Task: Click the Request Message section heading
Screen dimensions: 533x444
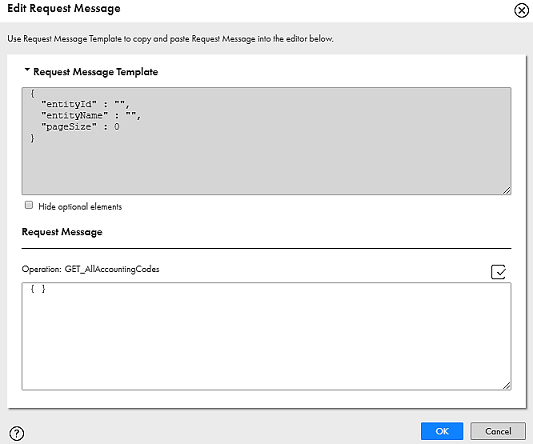Action: point(62,232)
